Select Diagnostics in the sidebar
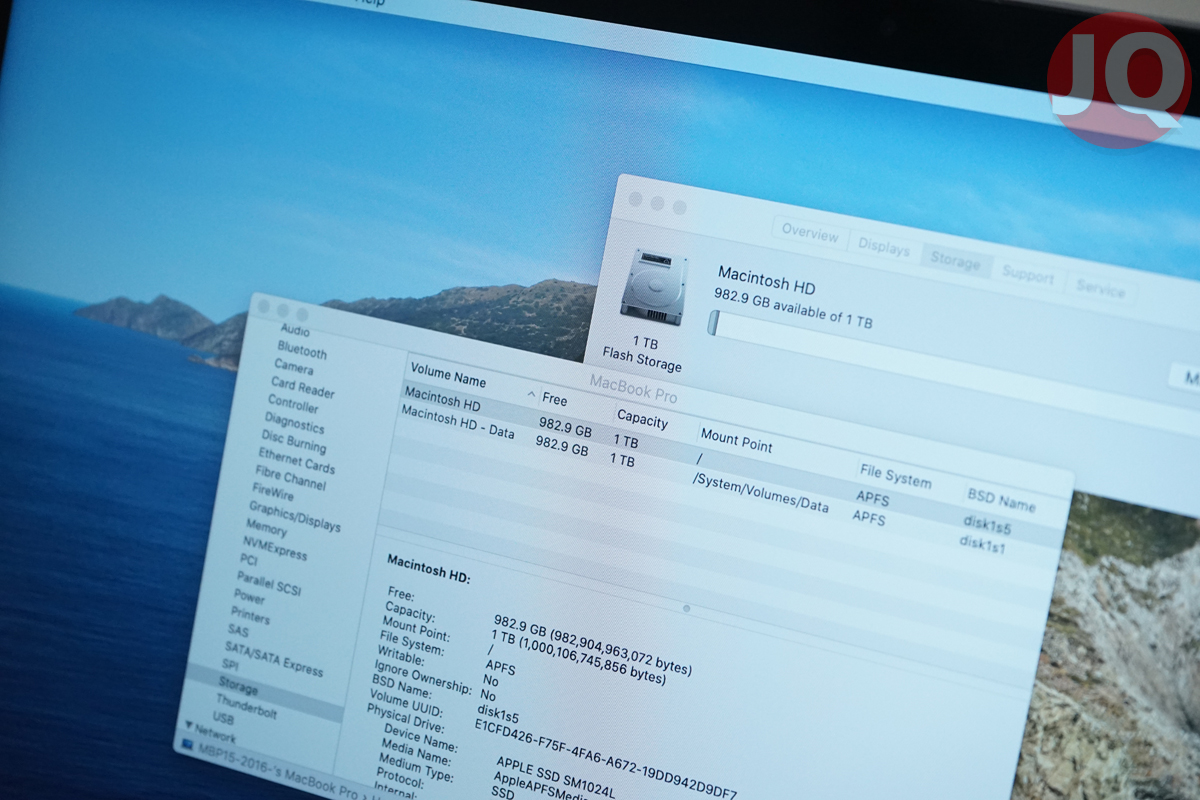The width and height of the screenshot is (1200, 800). click(x=295, y=424)
